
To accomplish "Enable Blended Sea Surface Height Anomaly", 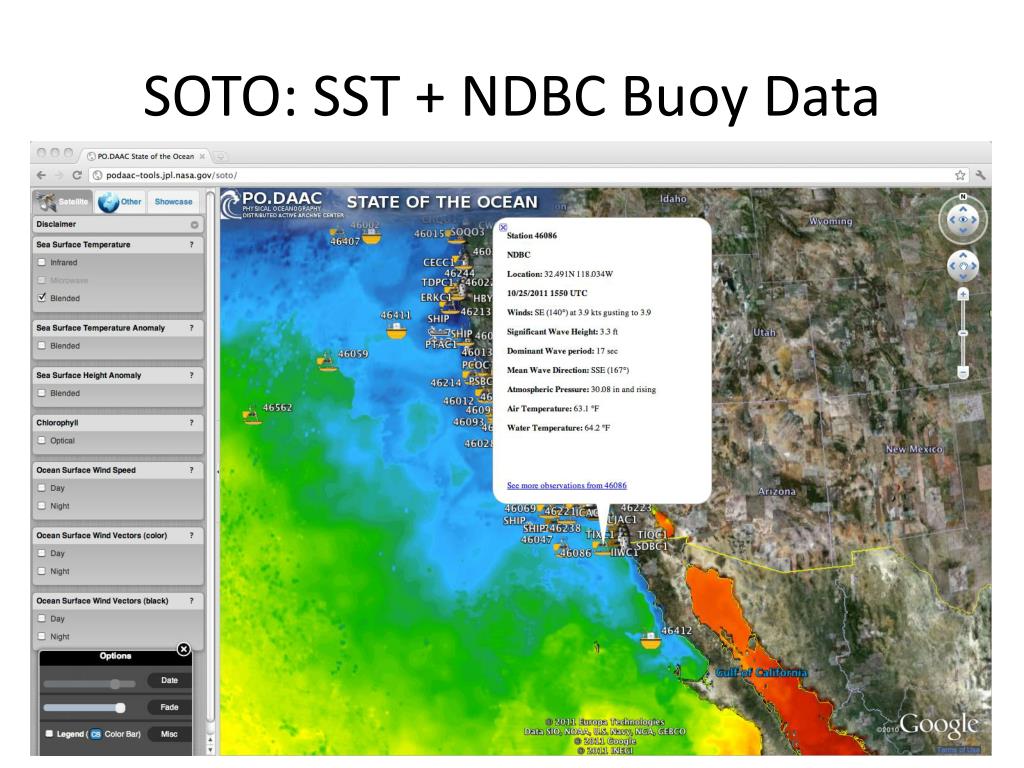I will pos(42,393).
